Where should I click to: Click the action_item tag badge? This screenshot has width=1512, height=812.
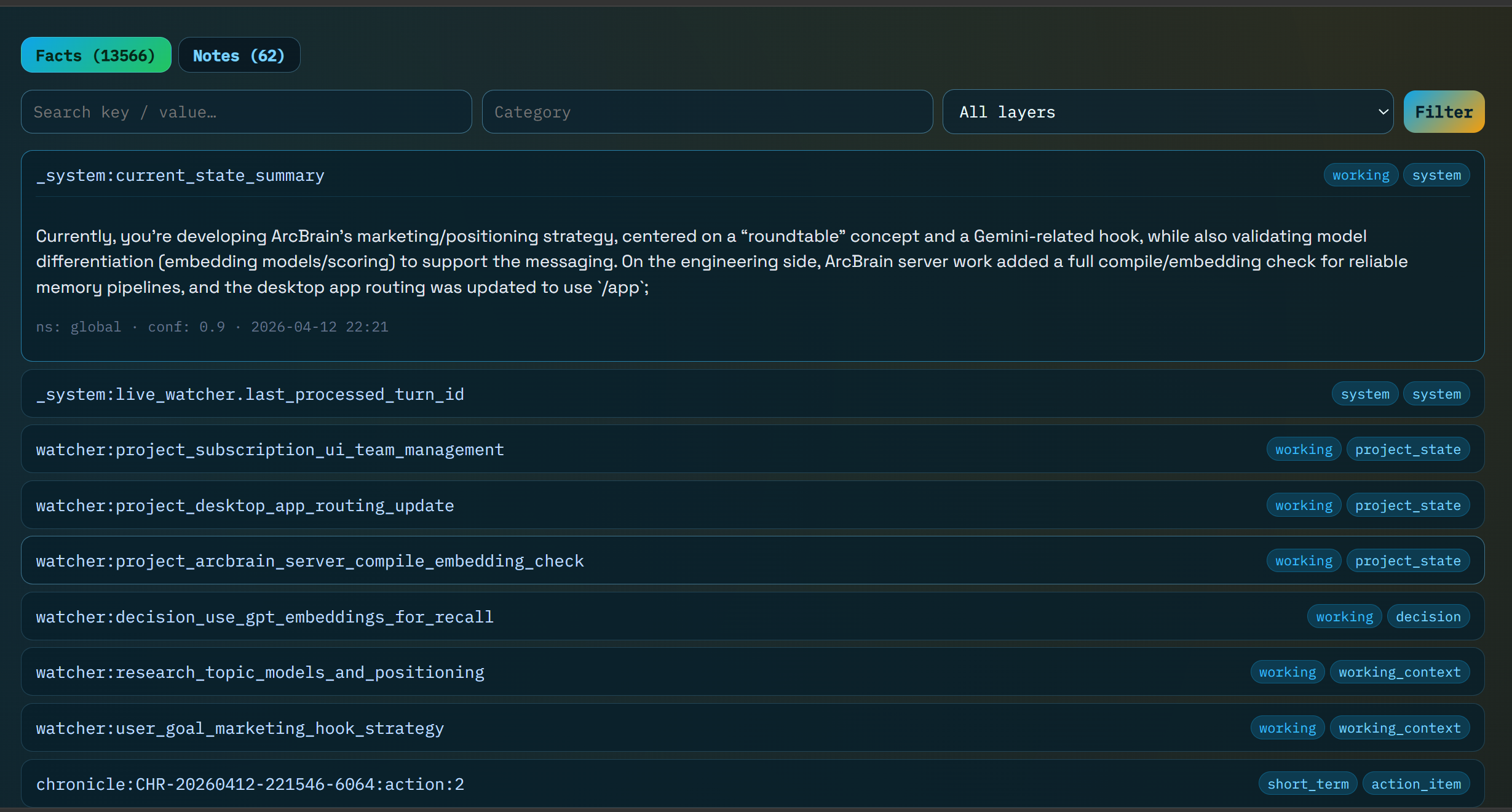tap(1415, 784)
